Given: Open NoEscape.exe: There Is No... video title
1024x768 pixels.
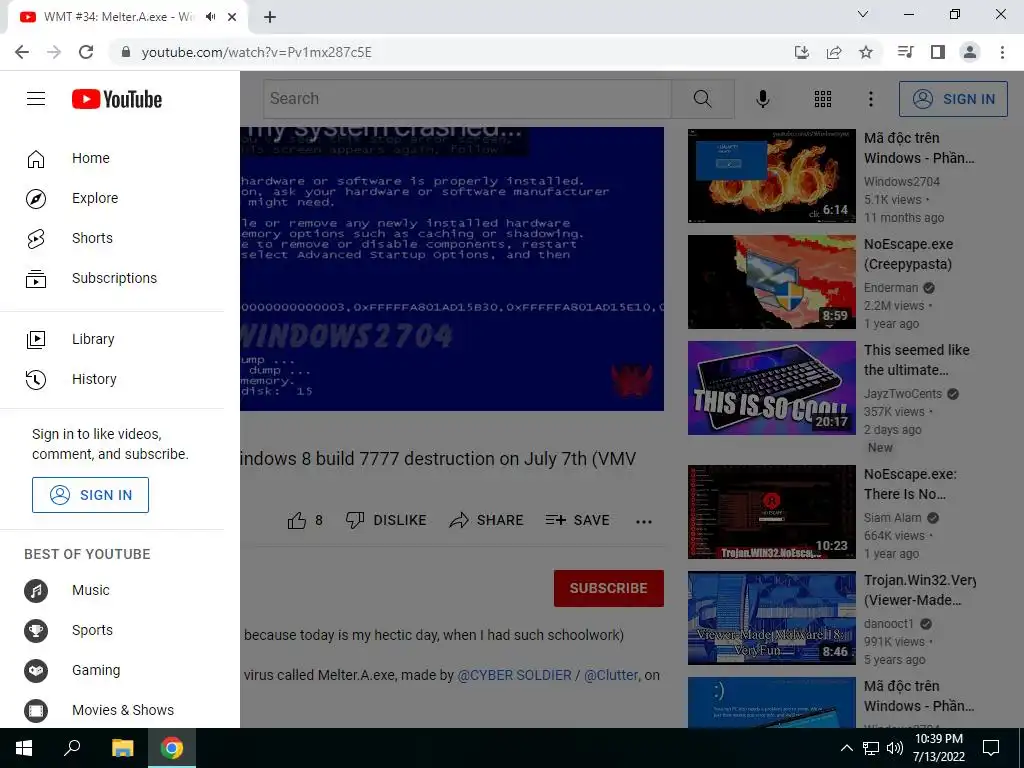Looking at the screenshot, I should 910,484.
